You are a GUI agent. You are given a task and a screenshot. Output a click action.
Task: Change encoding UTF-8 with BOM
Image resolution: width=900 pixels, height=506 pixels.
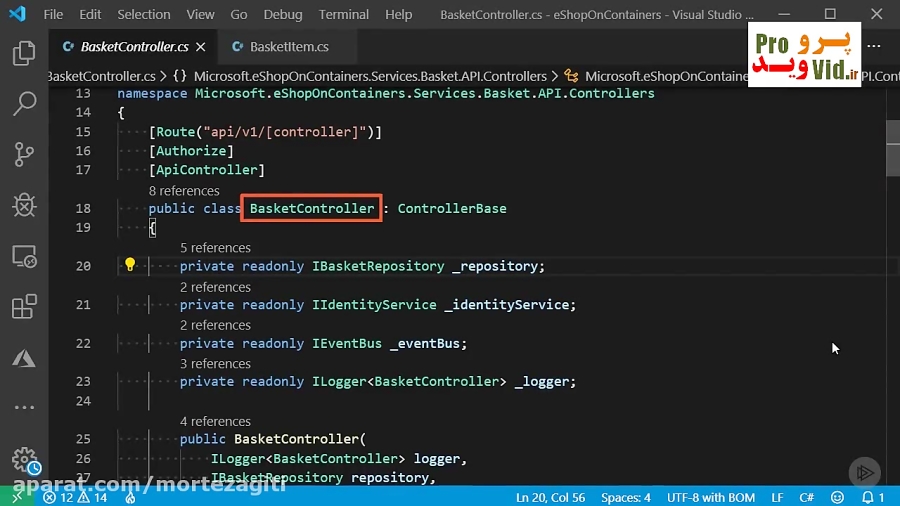[711, 497]
